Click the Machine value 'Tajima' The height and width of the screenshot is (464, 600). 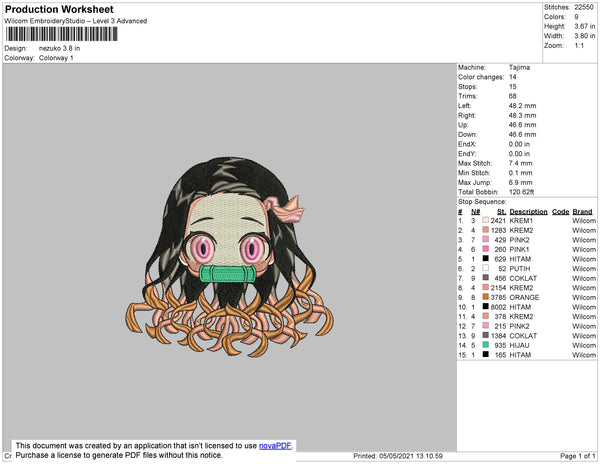point(519,67)
